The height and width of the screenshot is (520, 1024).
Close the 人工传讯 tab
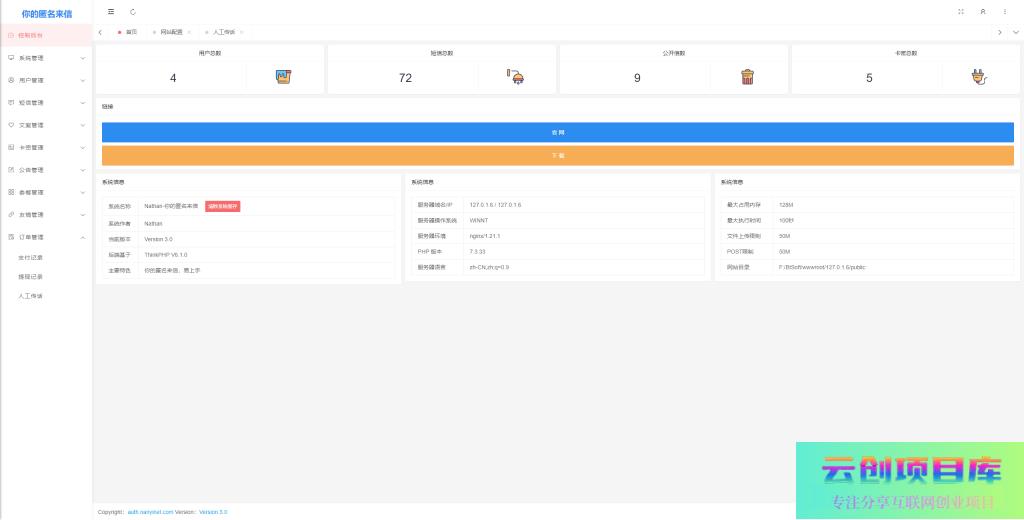pyautogui.click(x=241, y=32)
